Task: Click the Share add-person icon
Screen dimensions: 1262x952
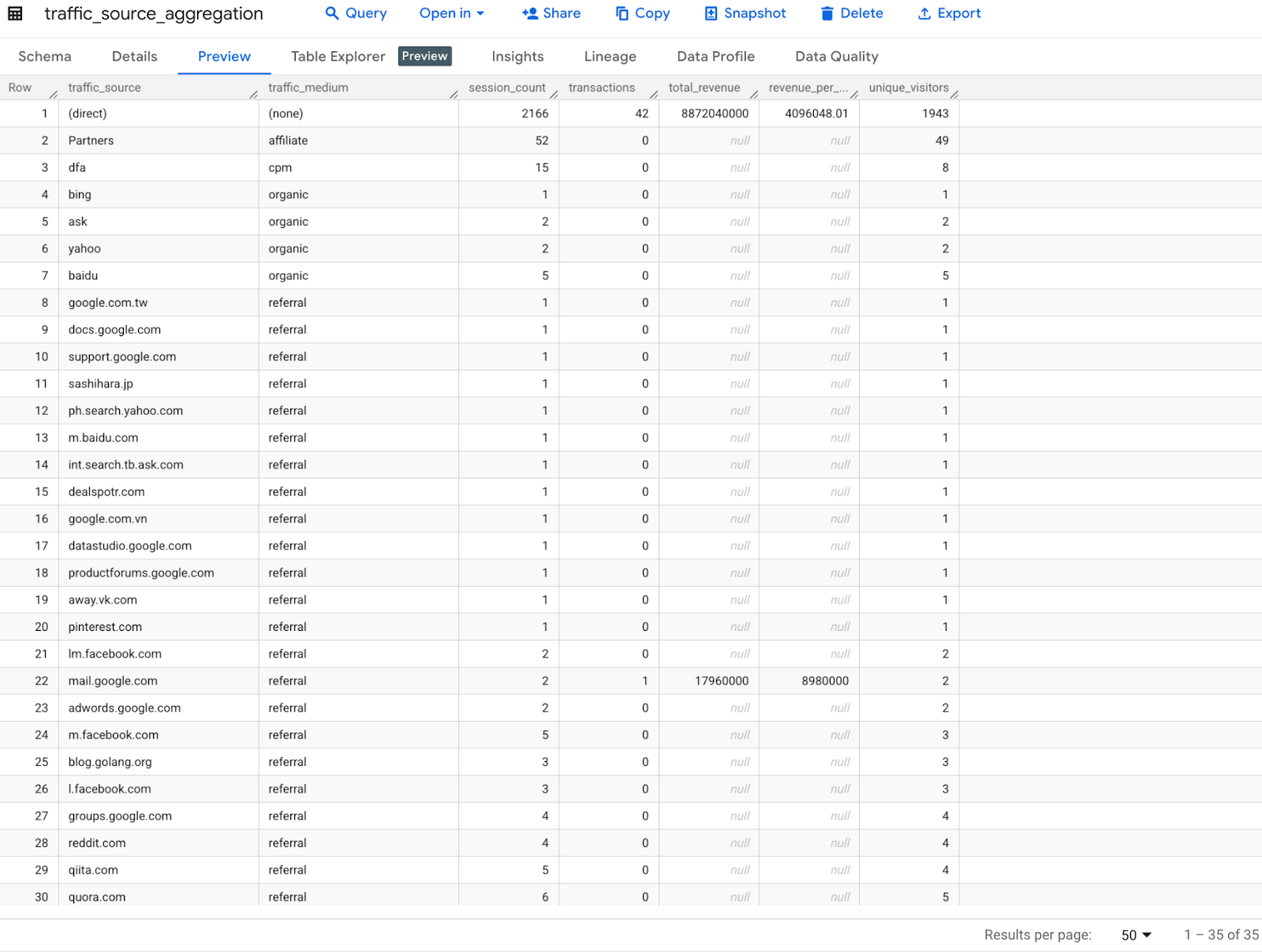Action: tap(530, 13)
